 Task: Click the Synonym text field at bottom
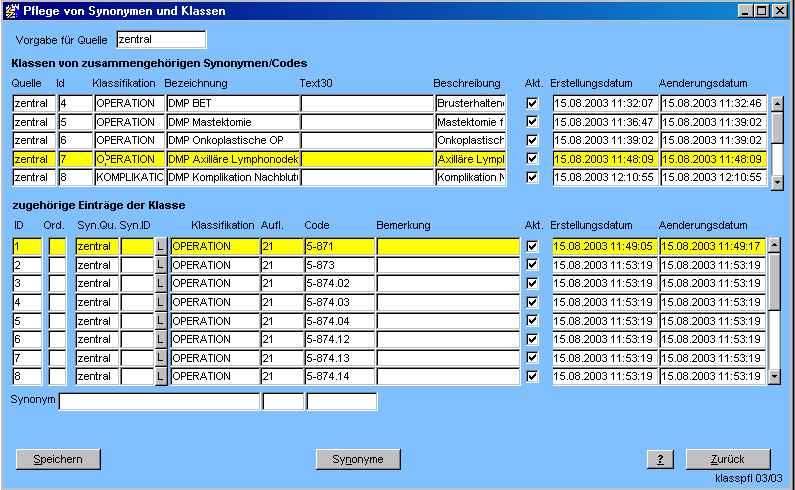click(159, 402)
